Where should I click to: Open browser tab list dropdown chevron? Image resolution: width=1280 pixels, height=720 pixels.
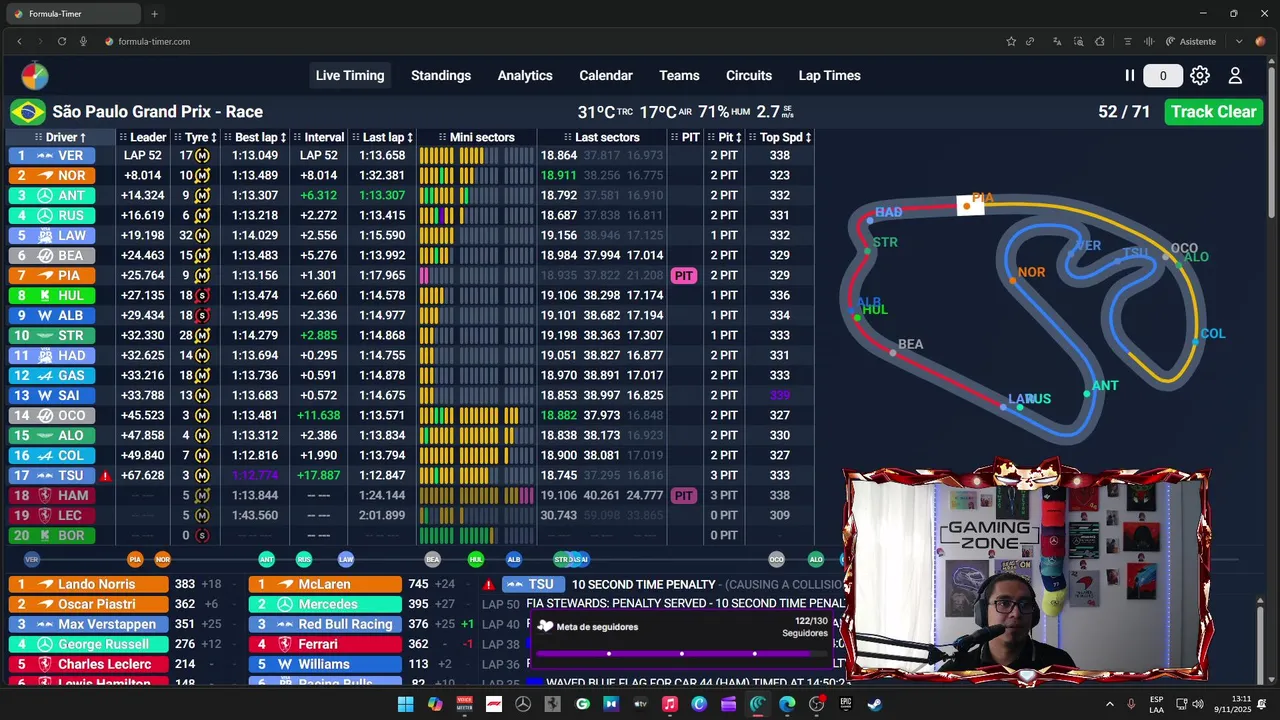(1238, 41)
